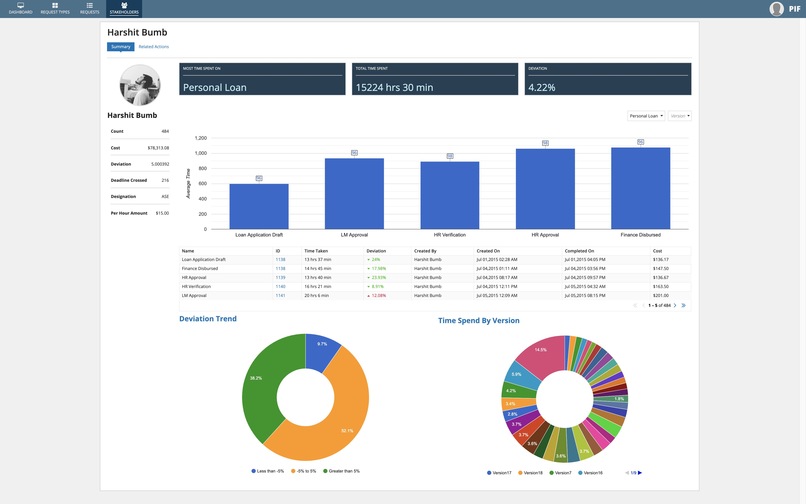Click the Loan Application Draft bar

click(x=259, y=206)
